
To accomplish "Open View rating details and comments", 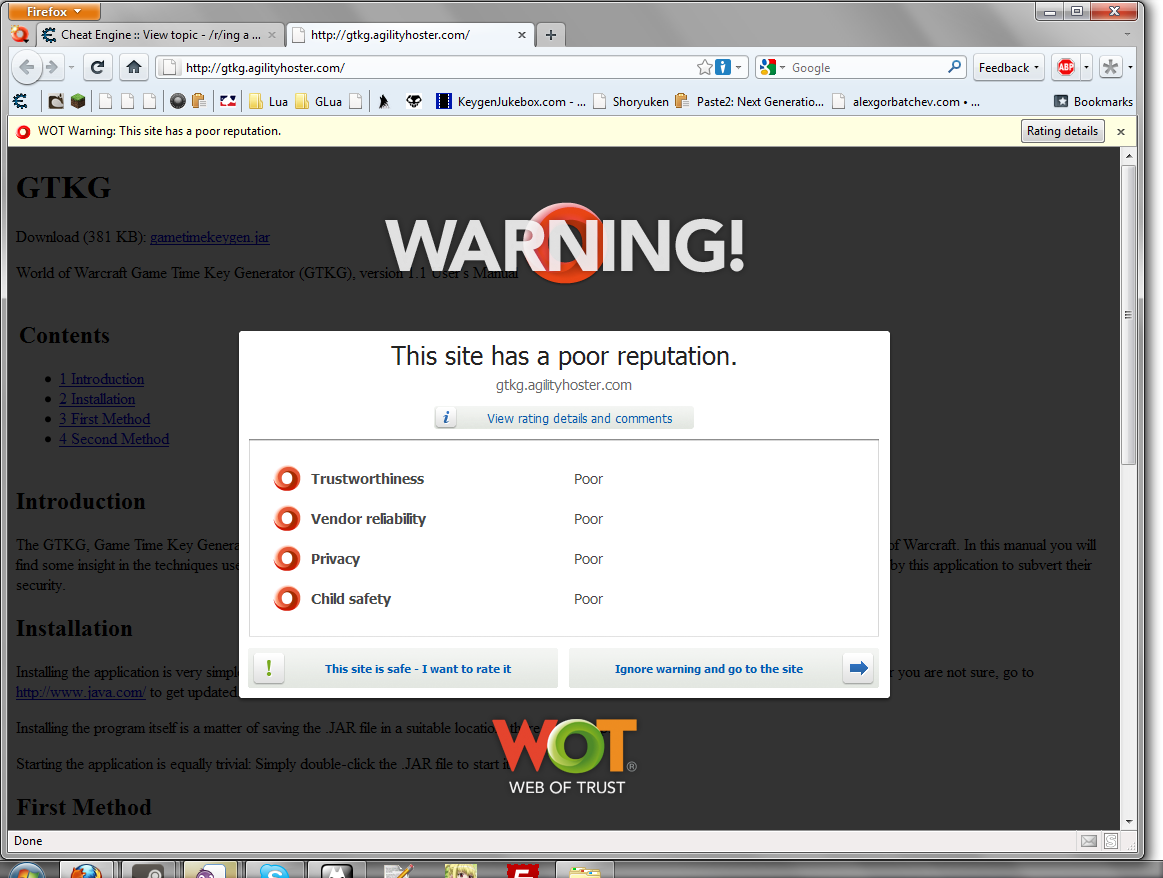I will tap(564, 418).
